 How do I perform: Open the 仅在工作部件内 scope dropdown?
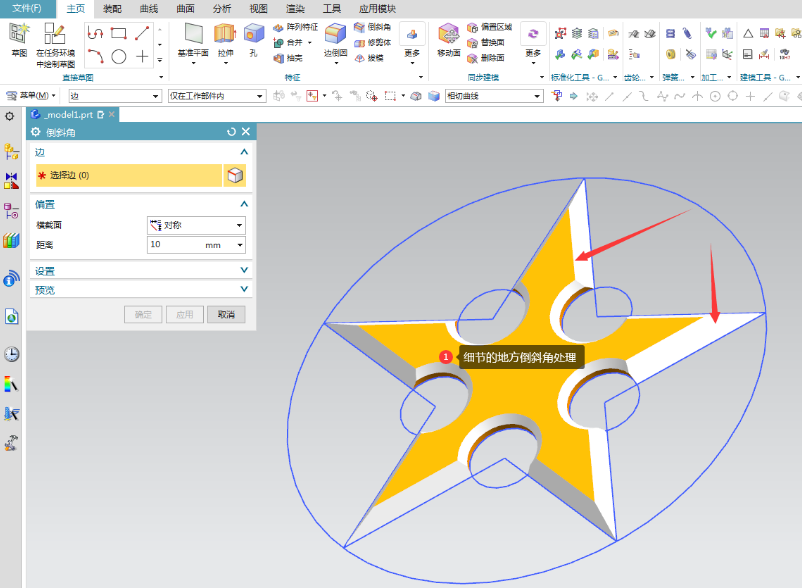(217, 96)
